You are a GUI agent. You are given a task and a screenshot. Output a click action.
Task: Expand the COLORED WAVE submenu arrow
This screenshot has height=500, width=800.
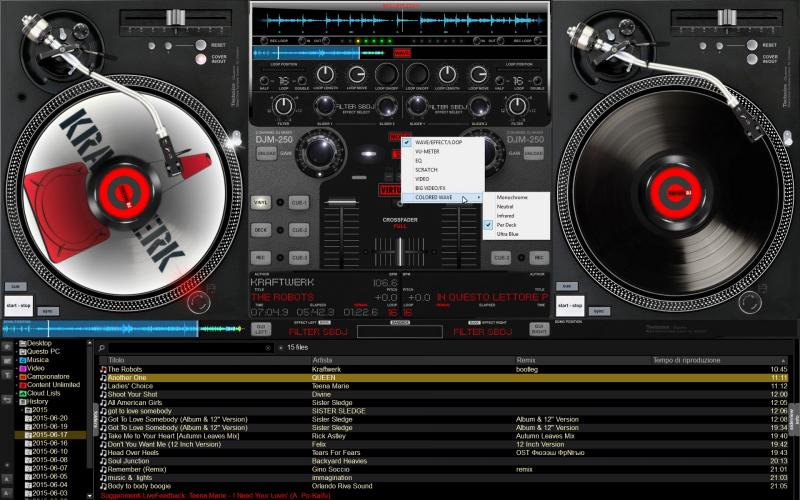tap(479, 197)
